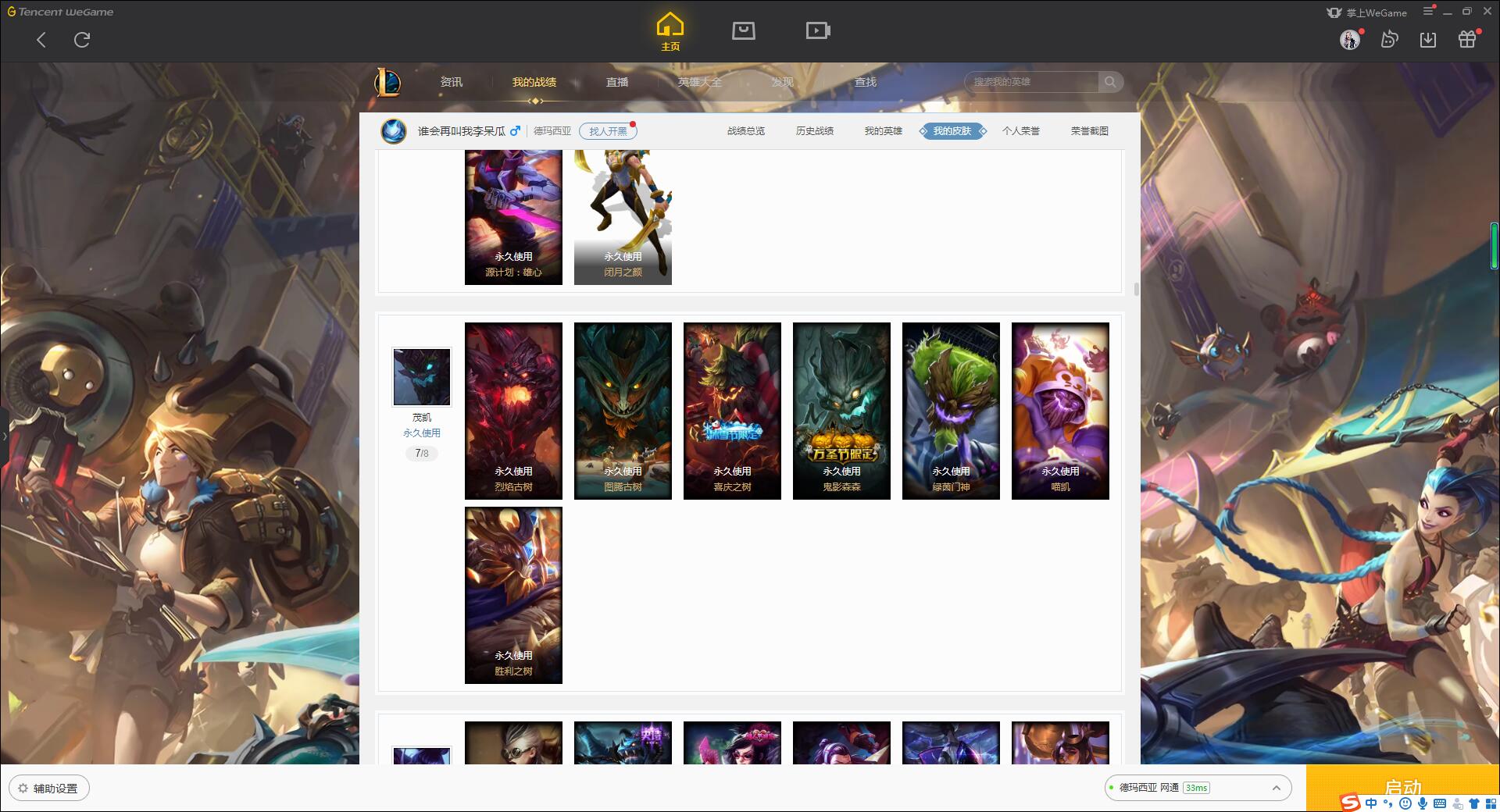Screen dimensions: 1500x812
Task: Open 辅助设置 settings button
Action: [49, 789]
